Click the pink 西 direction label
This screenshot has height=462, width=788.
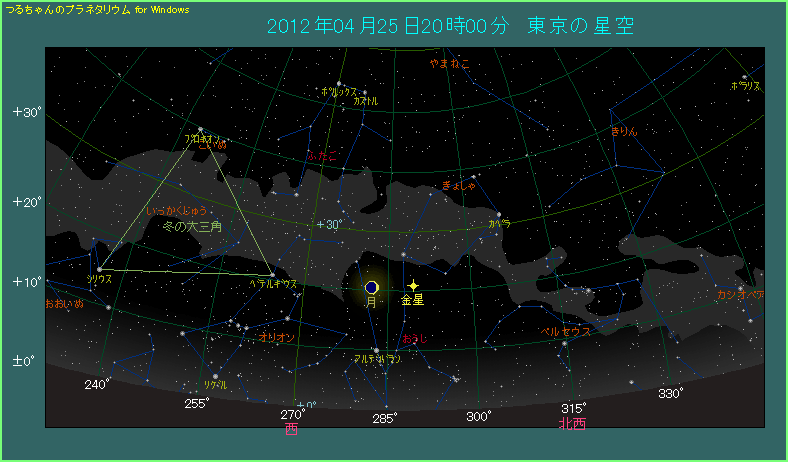point(291,429)
